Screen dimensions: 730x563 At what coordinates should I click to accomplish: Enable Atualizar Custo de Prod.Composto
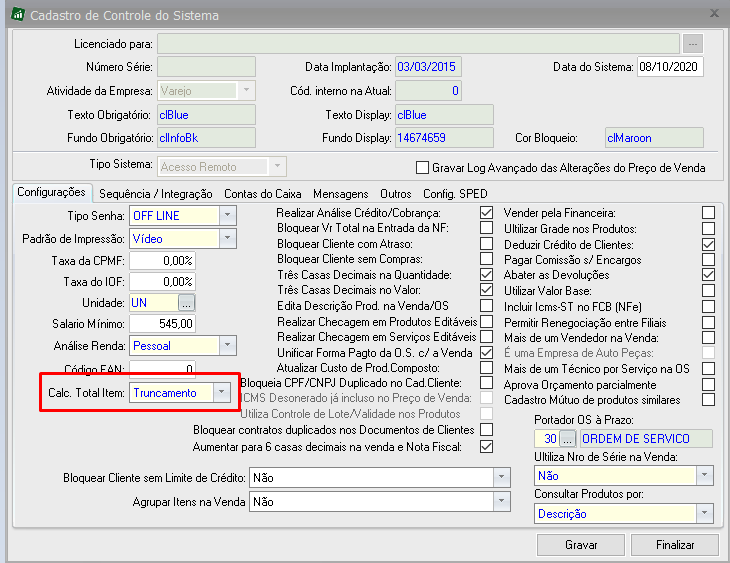[487, 367]
